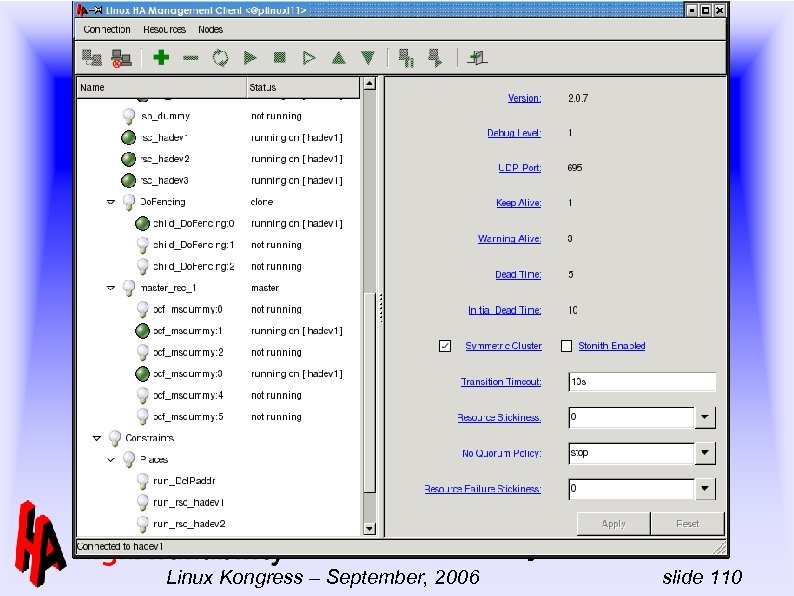Click the bulb icon of the Places node
This screenshot has height=596, width=794.
[x=129, y=460]
